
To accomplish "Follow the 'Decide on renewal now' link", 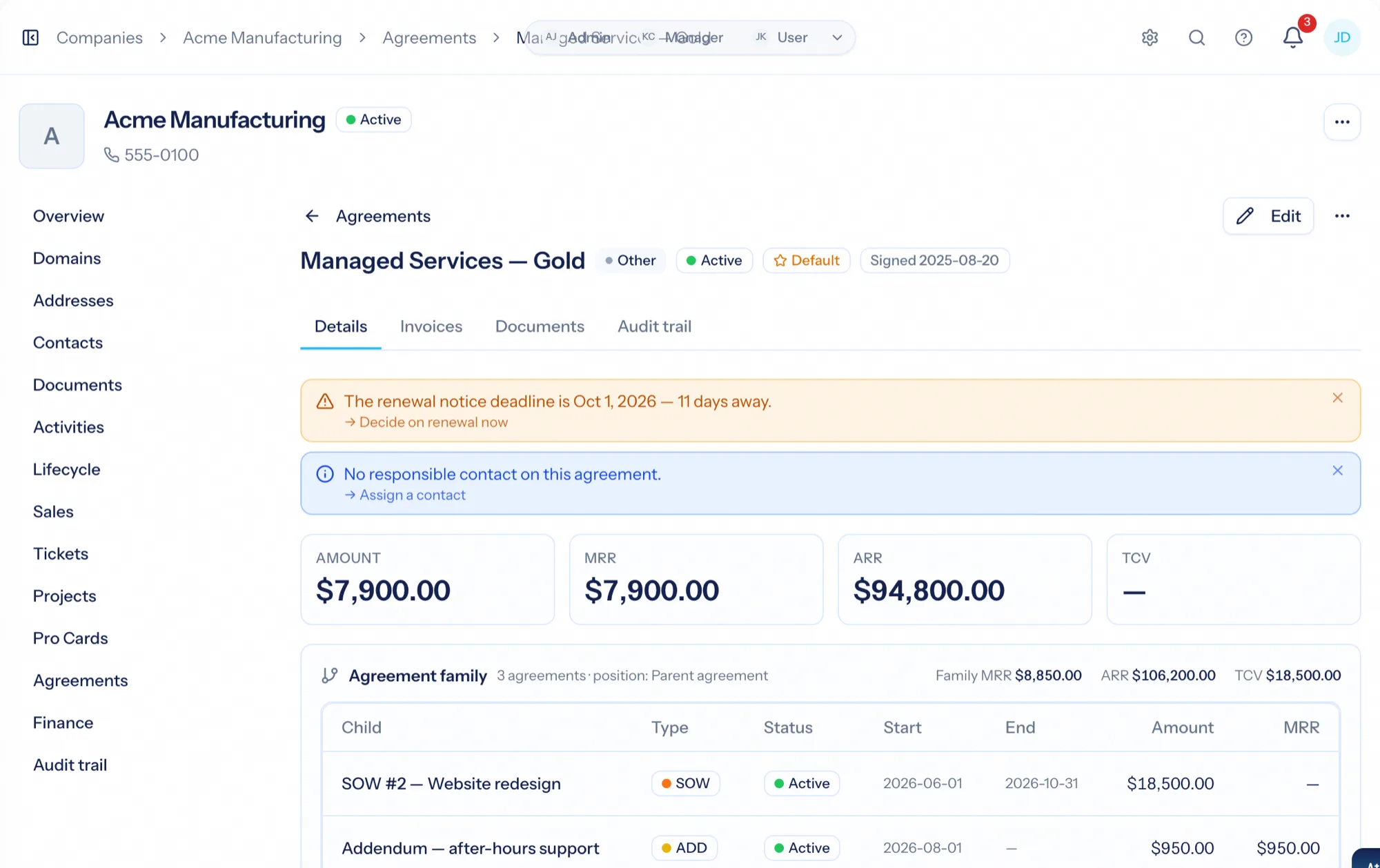I will pos(426,422).
